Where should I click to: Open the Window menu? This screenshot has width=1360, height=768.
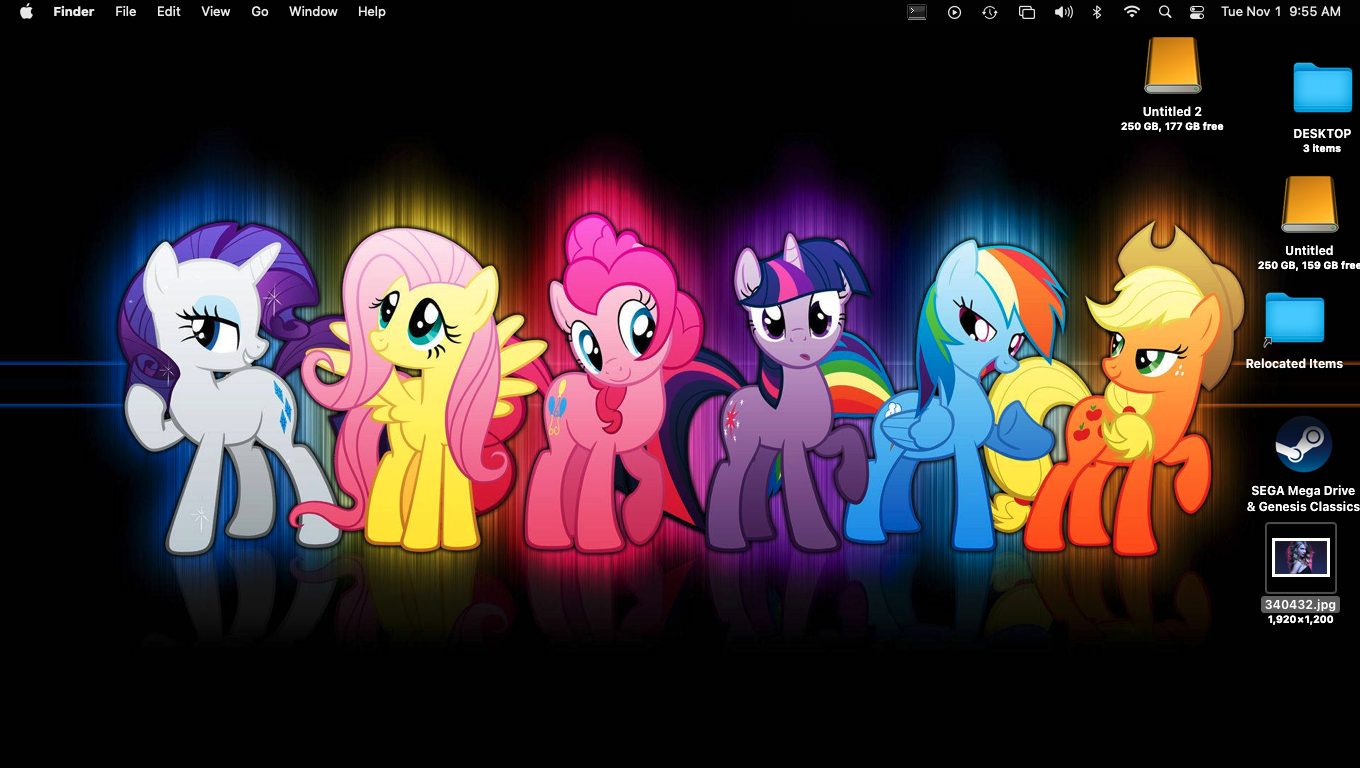click(x=313, y=12)
